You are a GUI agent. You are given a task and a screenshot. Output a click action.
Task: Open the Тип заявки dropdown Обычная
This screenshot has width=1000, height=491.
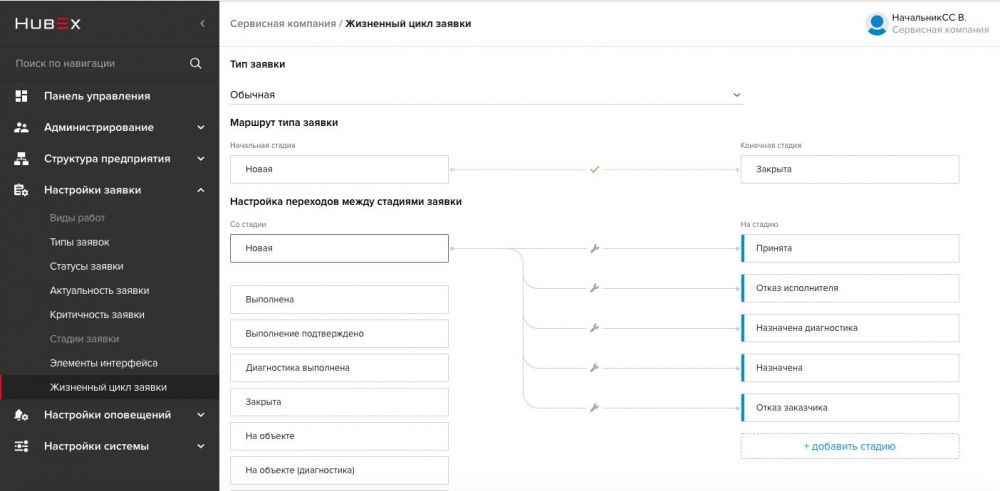[486, 94]
